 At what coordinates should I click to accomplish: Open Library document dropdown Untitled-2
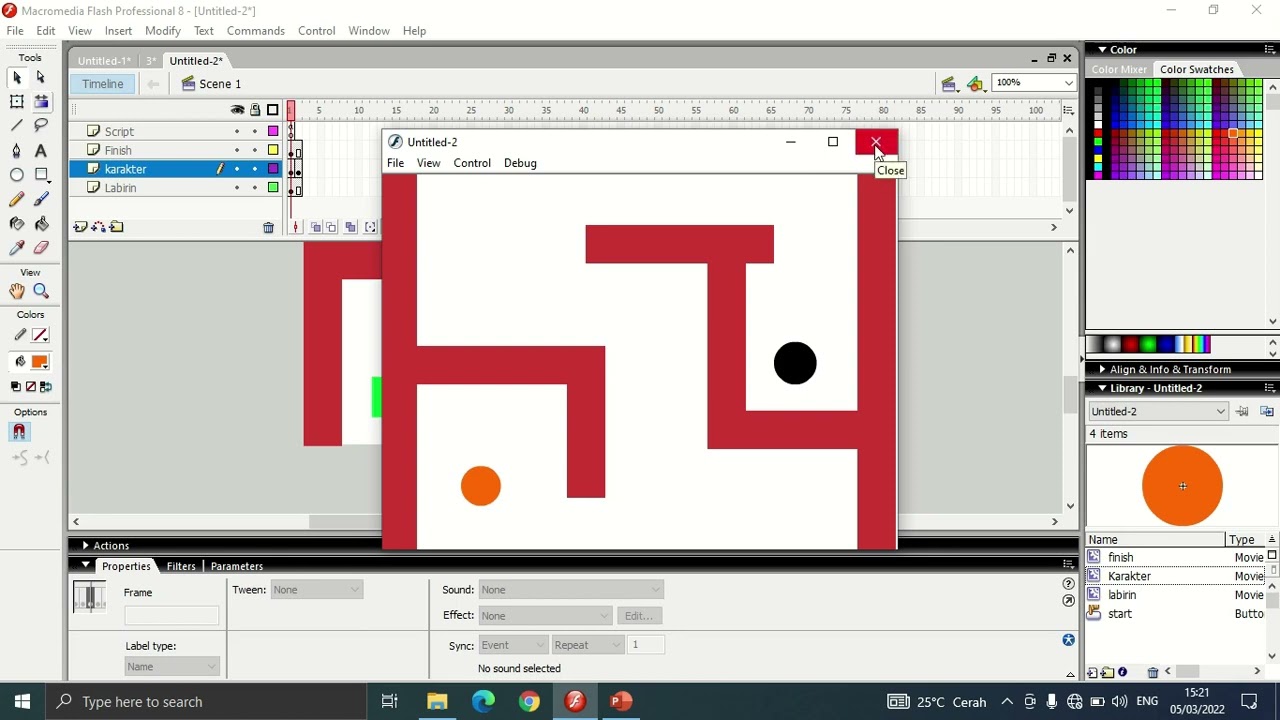[x=1157, y=411]
